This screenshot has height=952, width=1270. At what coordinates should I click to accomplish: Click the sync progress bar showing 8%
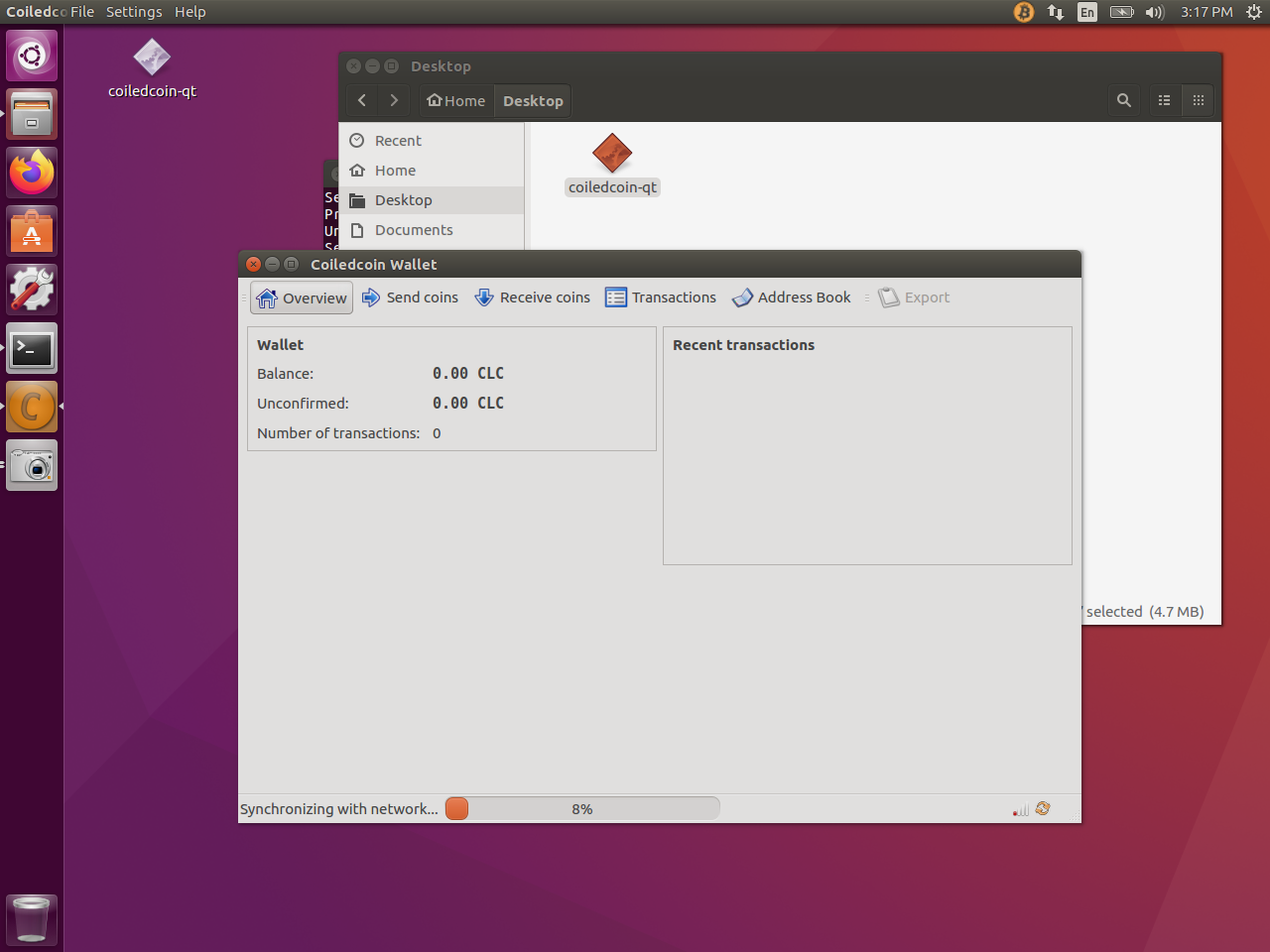click(x=582, y=809)
